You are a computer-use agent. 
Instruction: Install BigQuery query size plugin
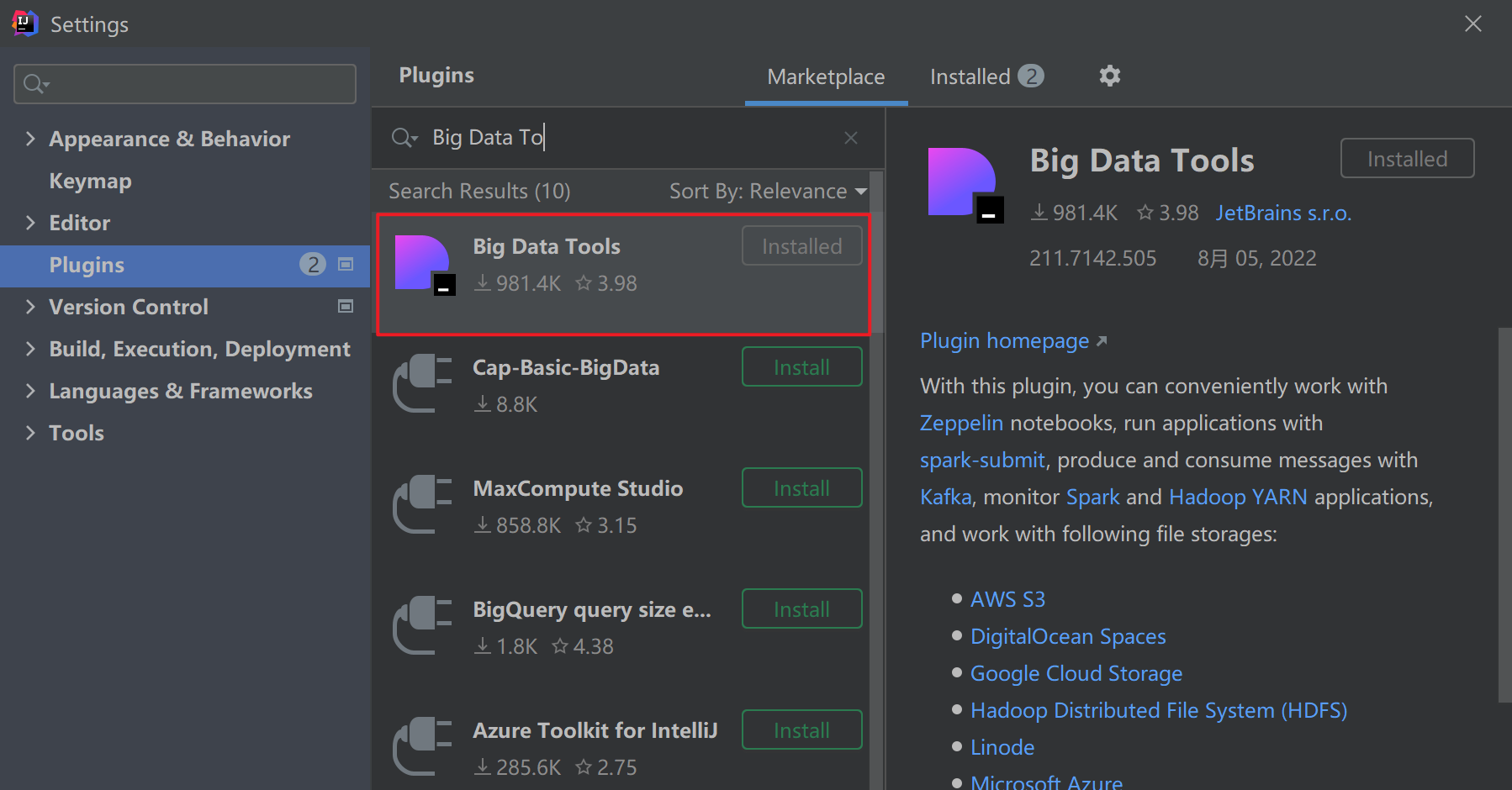pyautogui.click(x=802, y=609)
